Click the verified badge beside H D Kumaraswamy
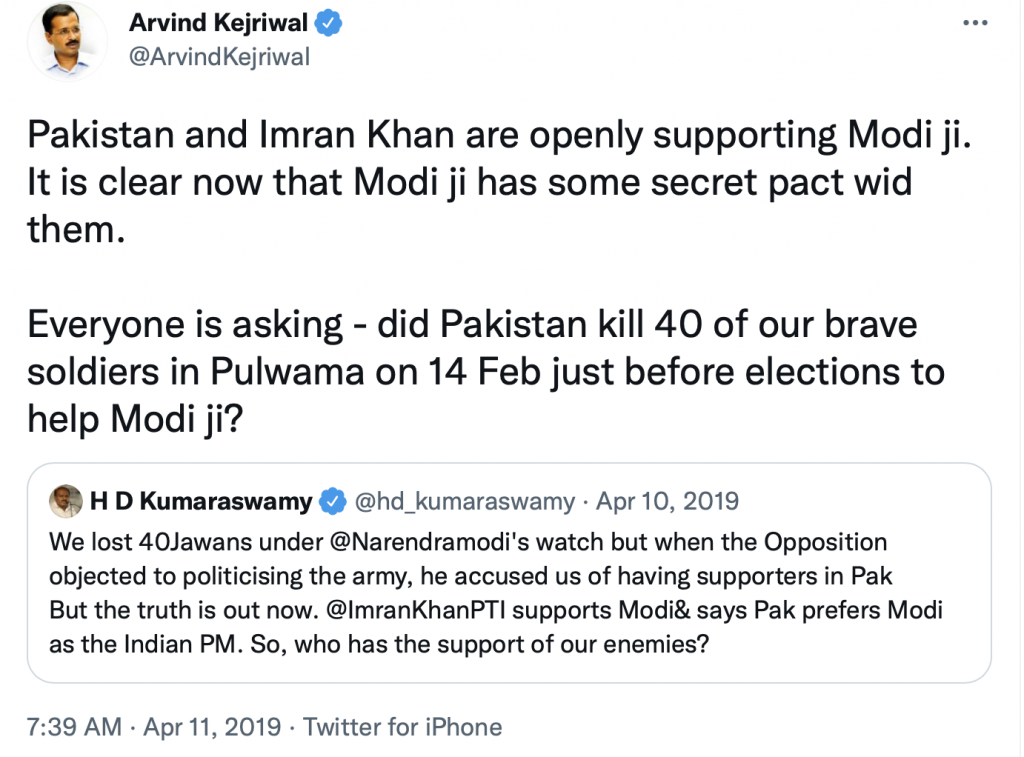 tap(333, 501)
